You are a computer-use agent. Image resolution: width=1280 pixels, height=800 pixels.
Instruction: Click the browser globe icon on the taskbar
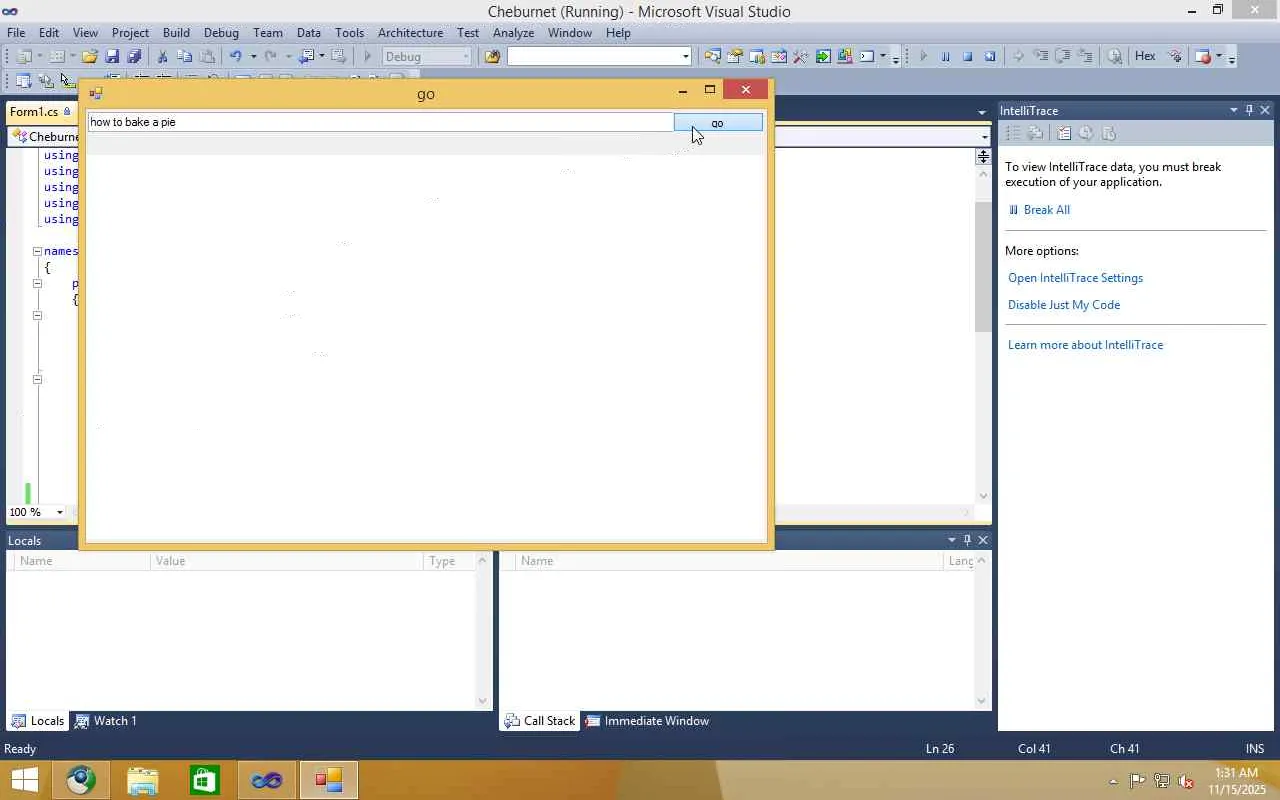(x=81, y=780)
